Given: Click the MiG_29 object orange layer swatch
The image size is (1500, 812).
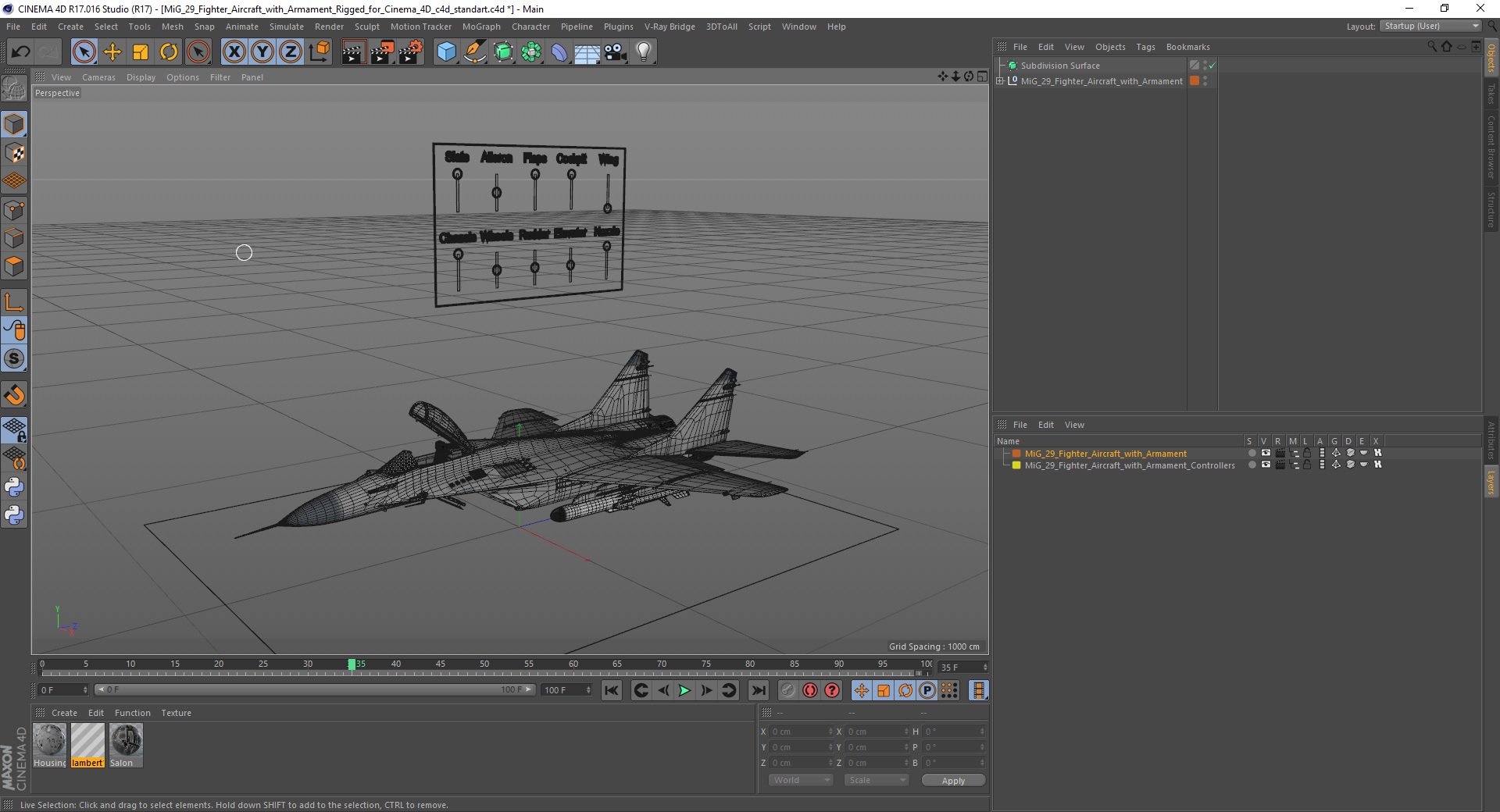Looking at the screenshot, I should tap(1194, 80).
